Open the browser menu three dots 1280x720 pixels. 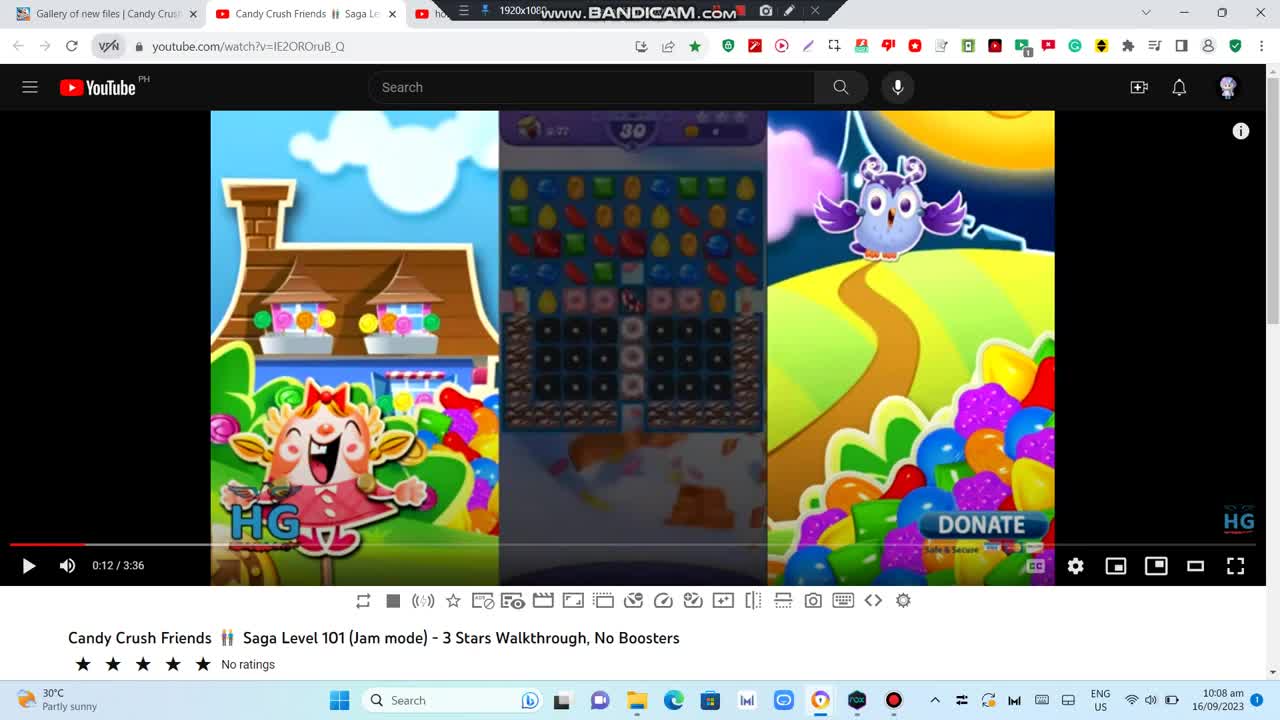pyautogui.click(x=1263, y=46)
